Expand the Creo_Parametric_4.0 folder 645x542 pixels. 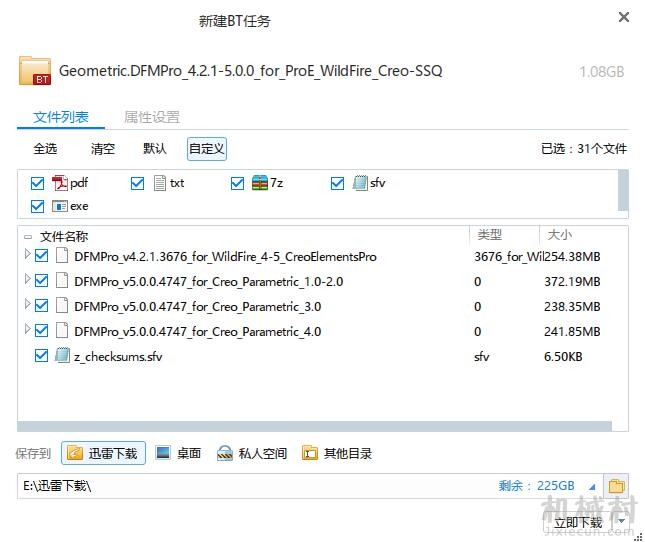coord(27,329)
